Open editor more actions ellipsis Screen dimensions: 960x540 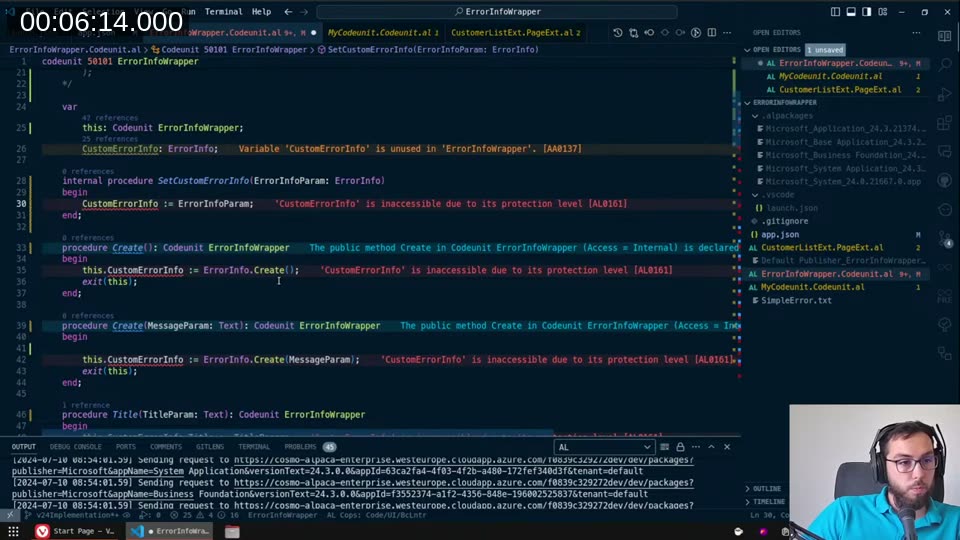(727, 32)
